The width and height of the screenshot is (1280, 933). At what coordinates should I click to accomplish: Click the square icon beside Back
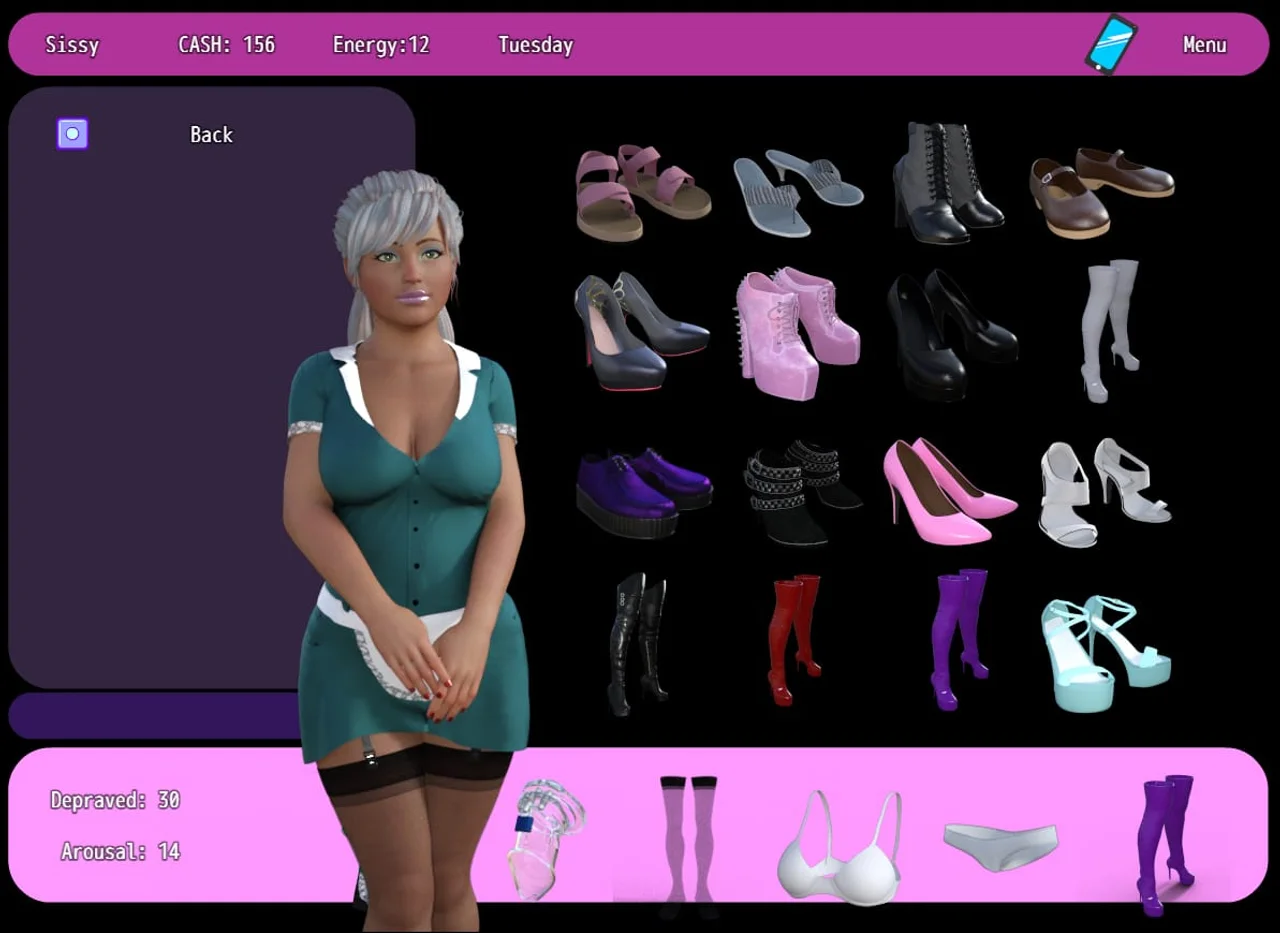(72, 134)
